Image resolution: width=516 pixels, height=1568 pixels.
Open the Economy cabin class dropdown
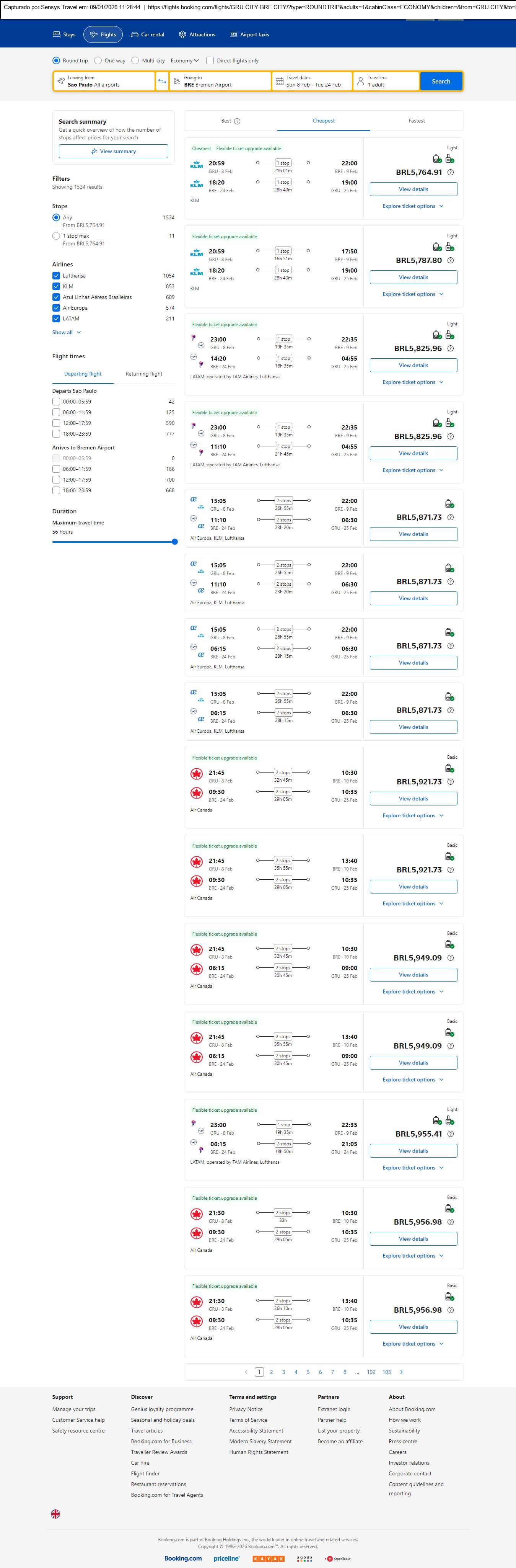click(x=184, y=61)
